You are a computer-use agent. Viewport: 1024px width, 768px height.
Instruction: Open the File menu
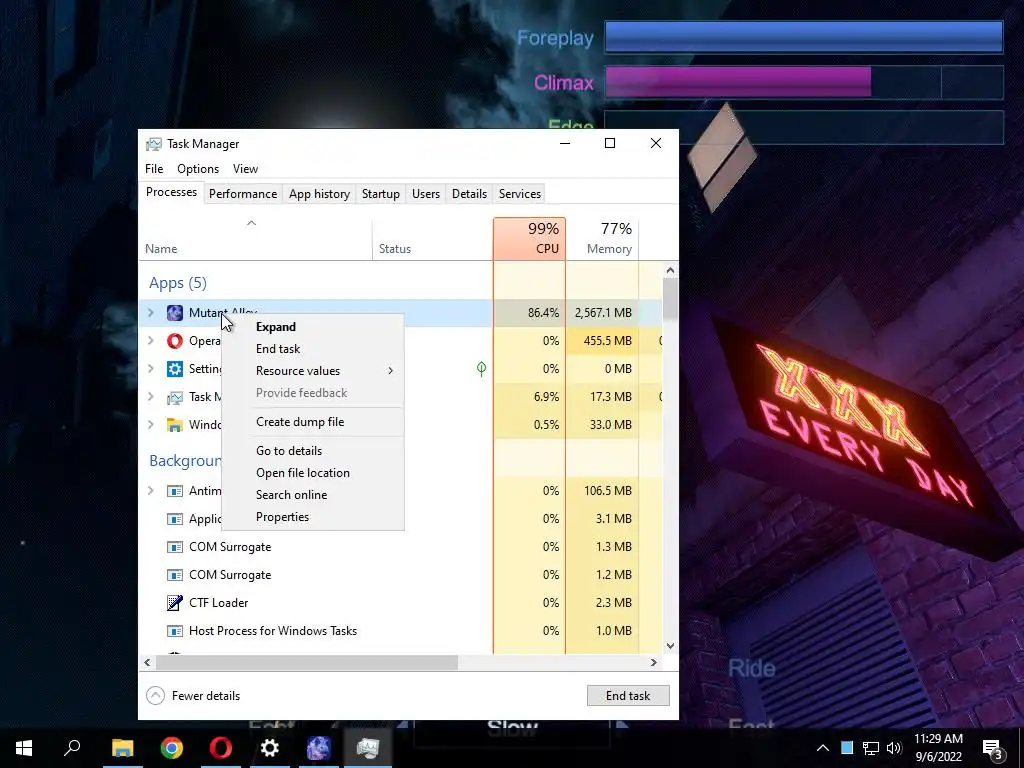tap(154, 169)
